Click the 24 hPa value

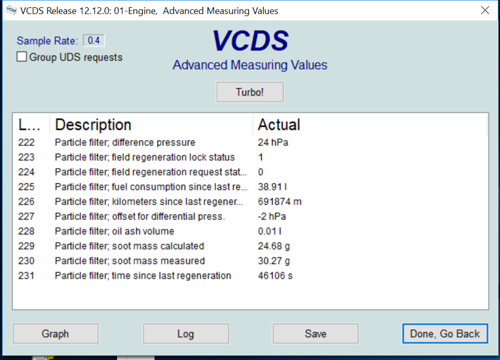[x=273, y=142]
